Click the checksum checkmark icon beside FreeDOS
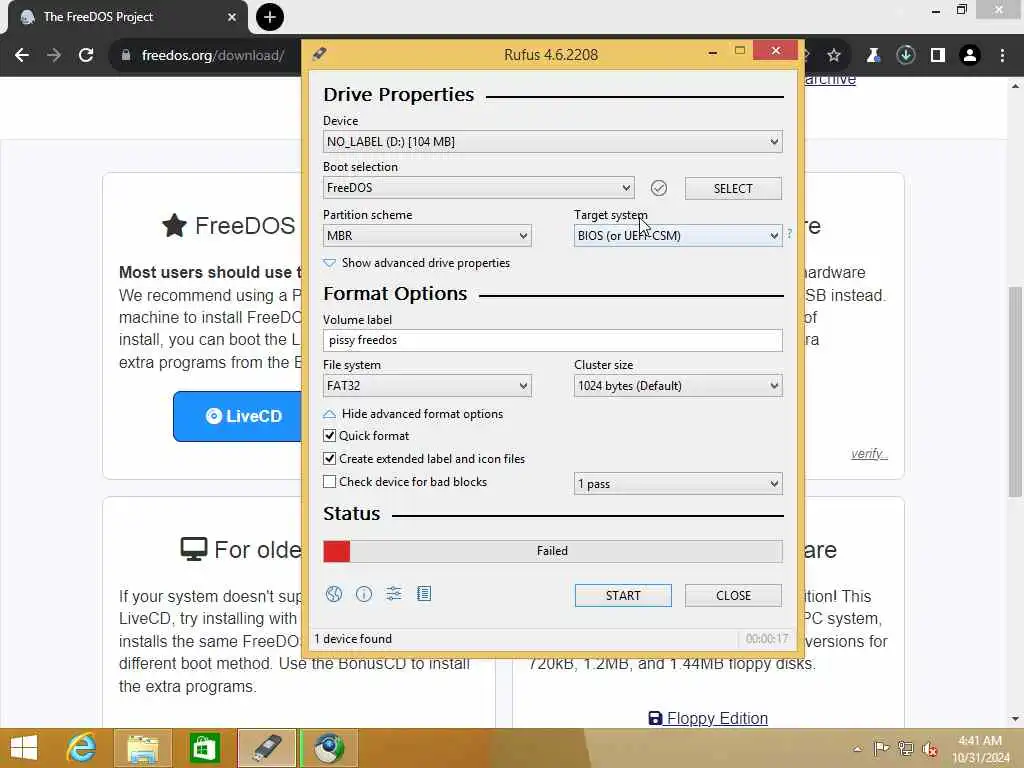The width and height of the screenshot is (1024, 768). pos(659,188)
